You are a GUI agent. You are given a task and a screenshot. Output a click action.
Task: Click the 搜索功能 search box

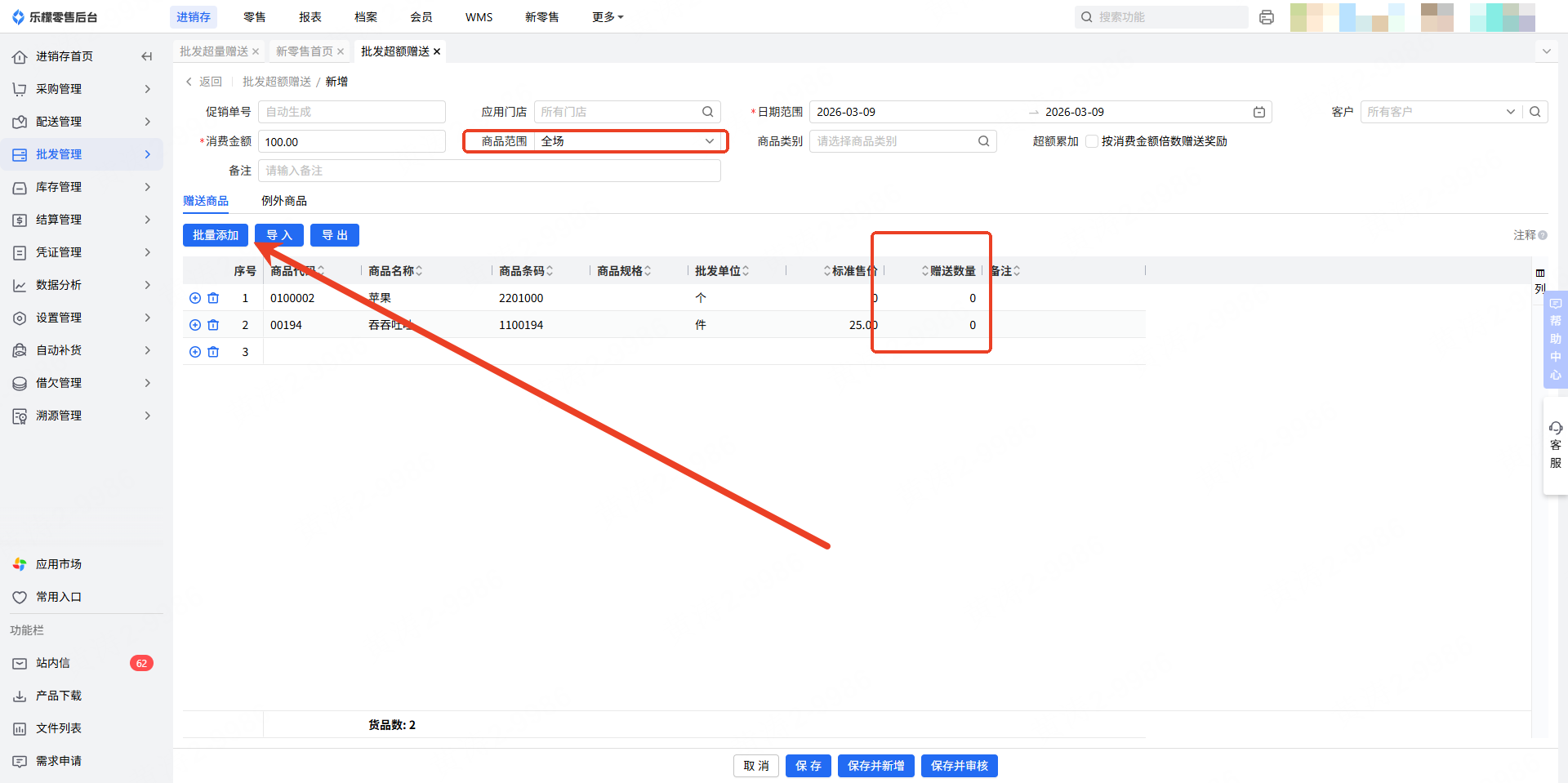pos(1161,17)
